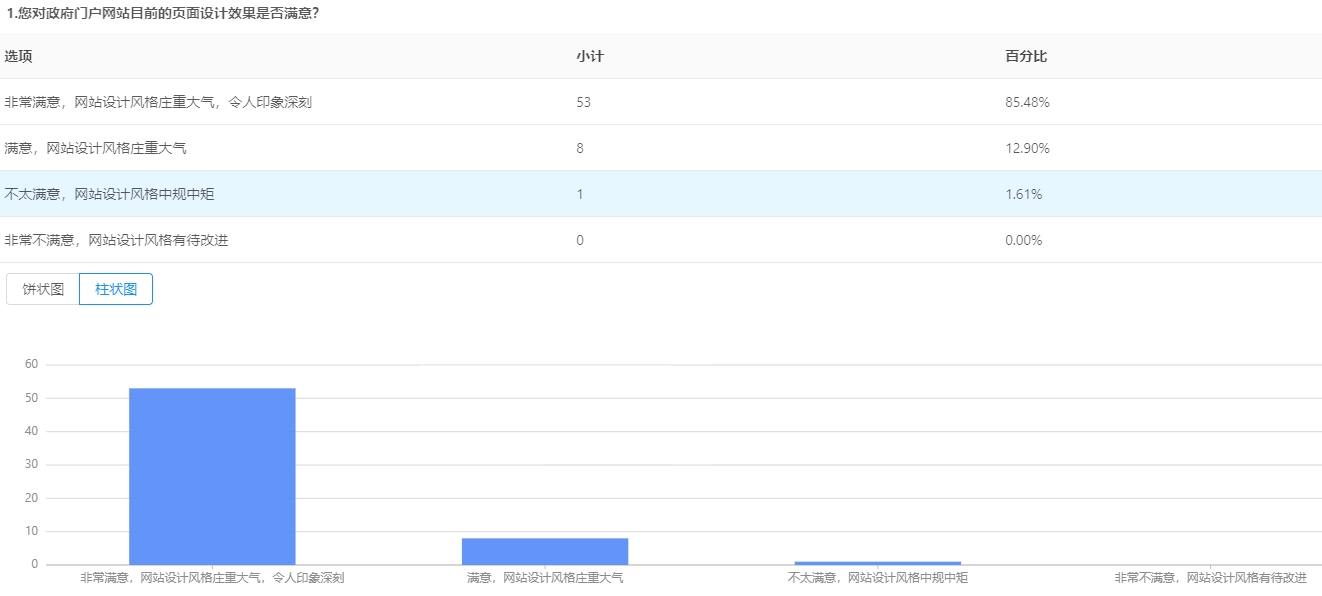Click the 小计 column header
Screen dimensions: 1322x596
(x=589, y=56)
